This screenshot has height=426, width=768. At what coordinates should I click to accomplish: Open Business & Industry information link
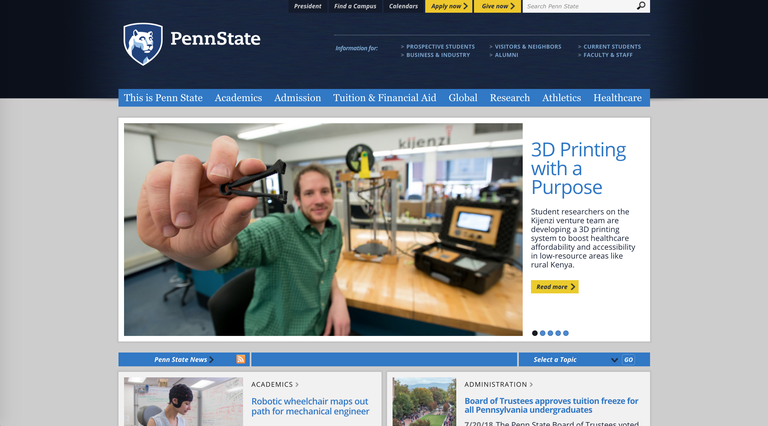pos(438,55)
